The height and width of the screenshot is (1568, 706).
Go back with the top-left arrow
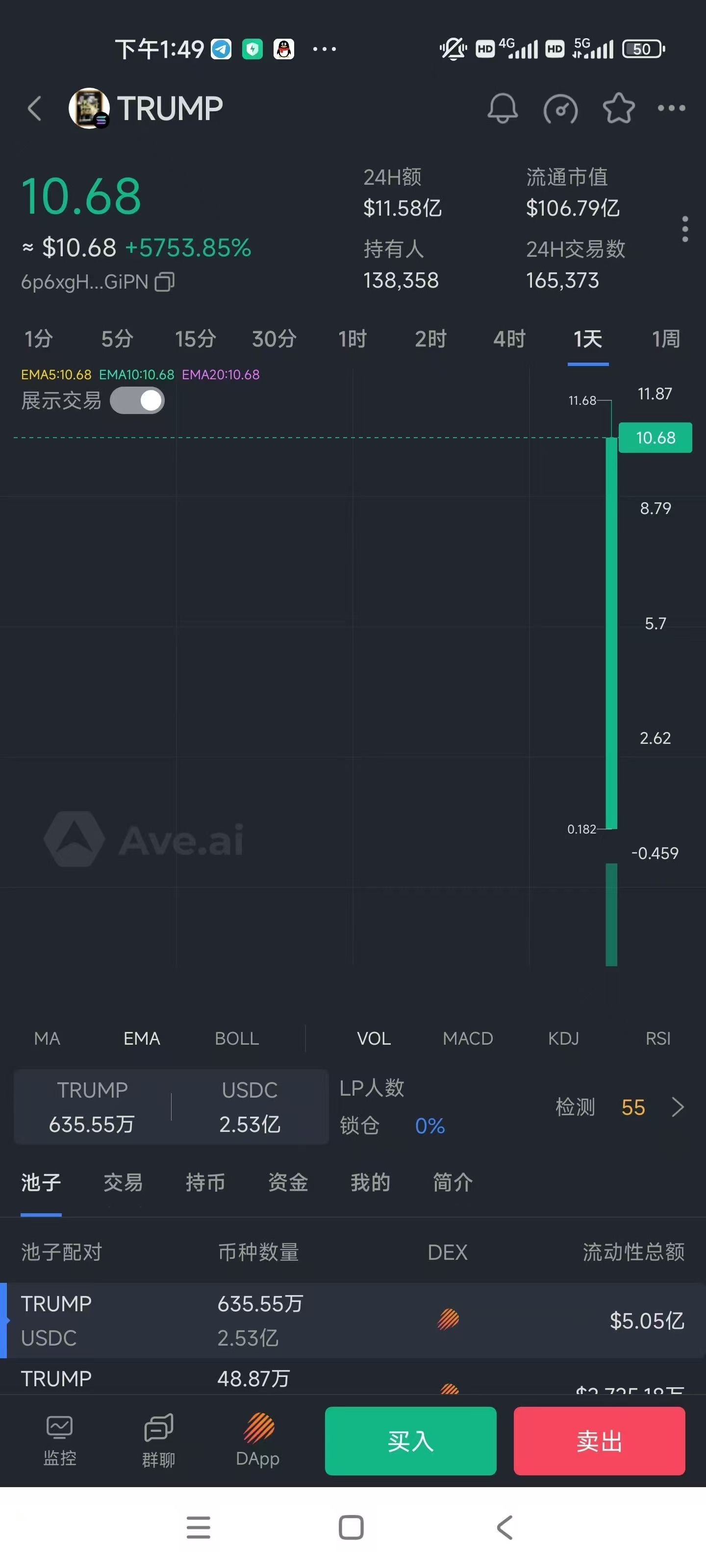click(35, 109)
